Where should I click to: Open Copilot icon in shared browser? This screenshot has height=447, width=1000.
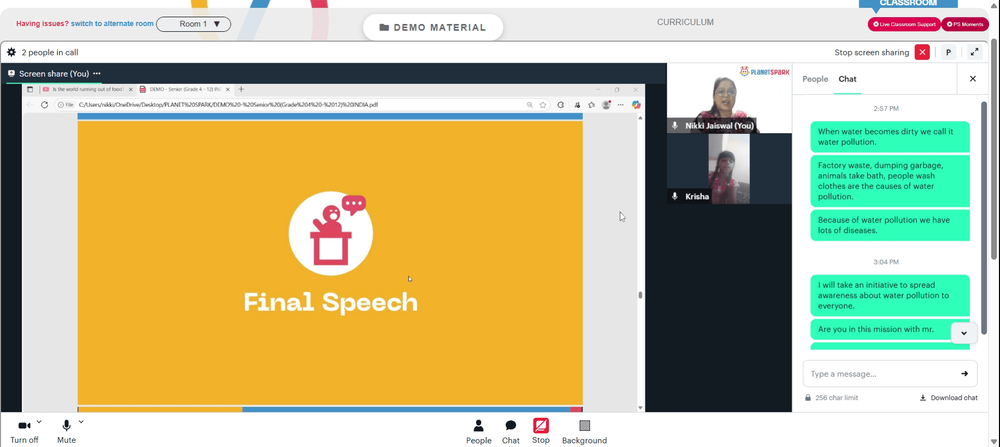coord(636,105)
